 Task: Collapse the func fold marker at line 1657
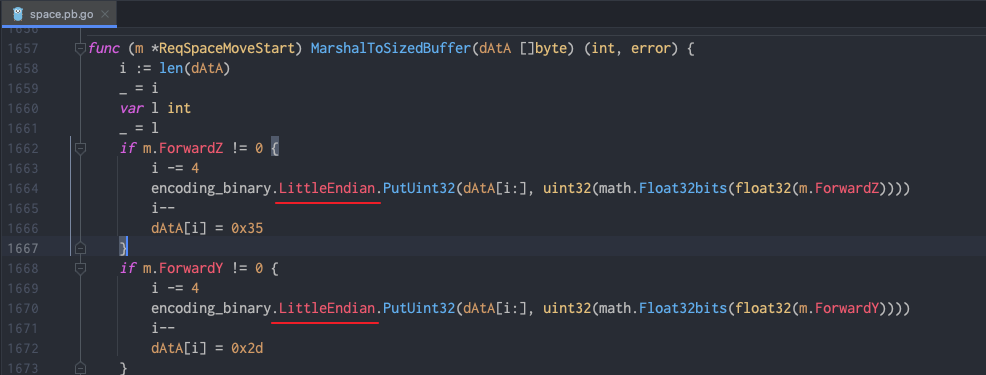click(80, 48)
